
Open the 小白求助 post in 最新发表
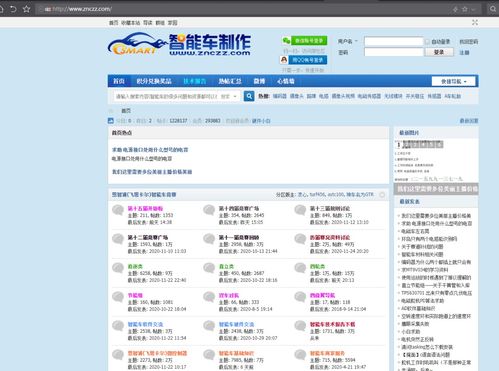point(410,332)
